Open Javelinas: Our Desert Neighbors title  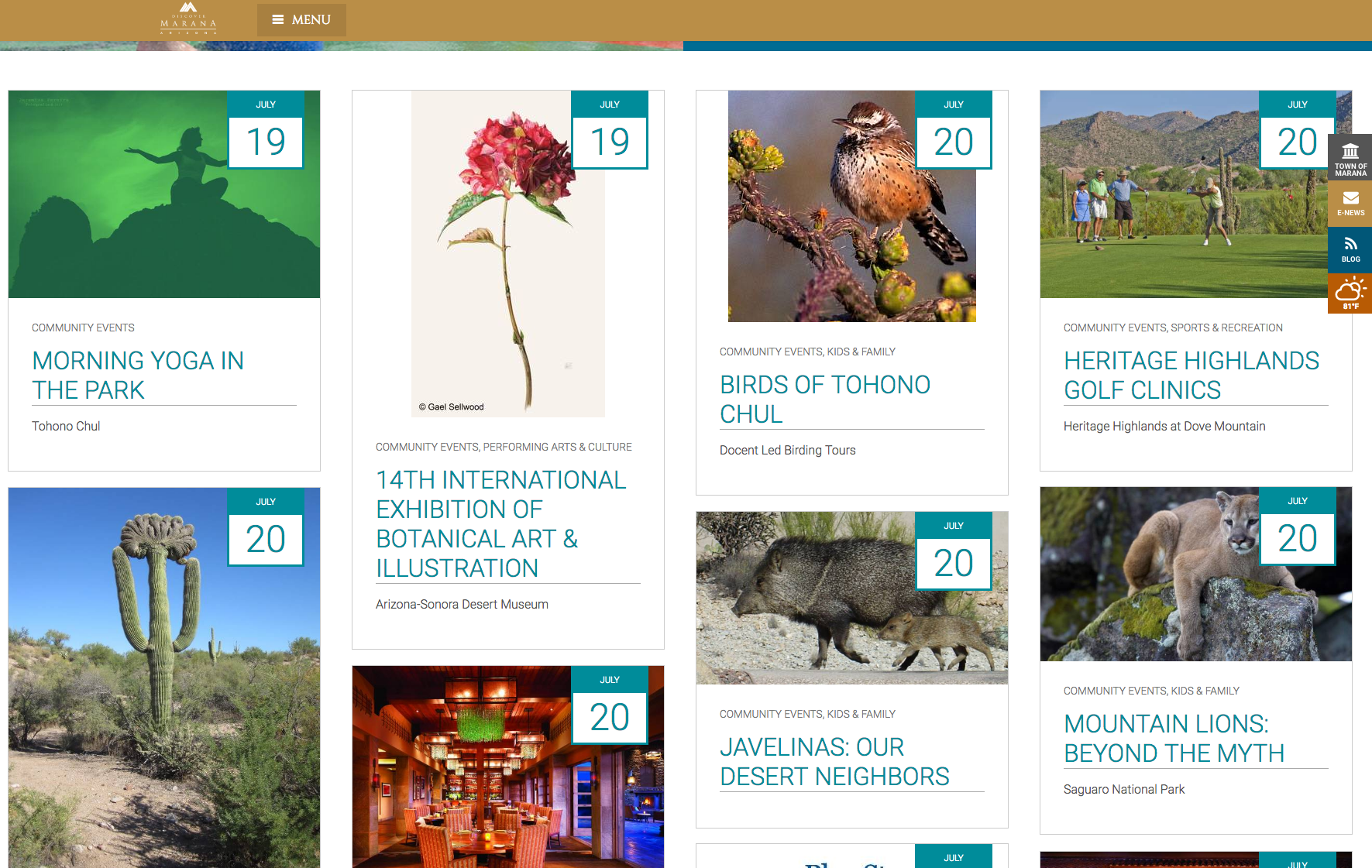pos(834,762)
